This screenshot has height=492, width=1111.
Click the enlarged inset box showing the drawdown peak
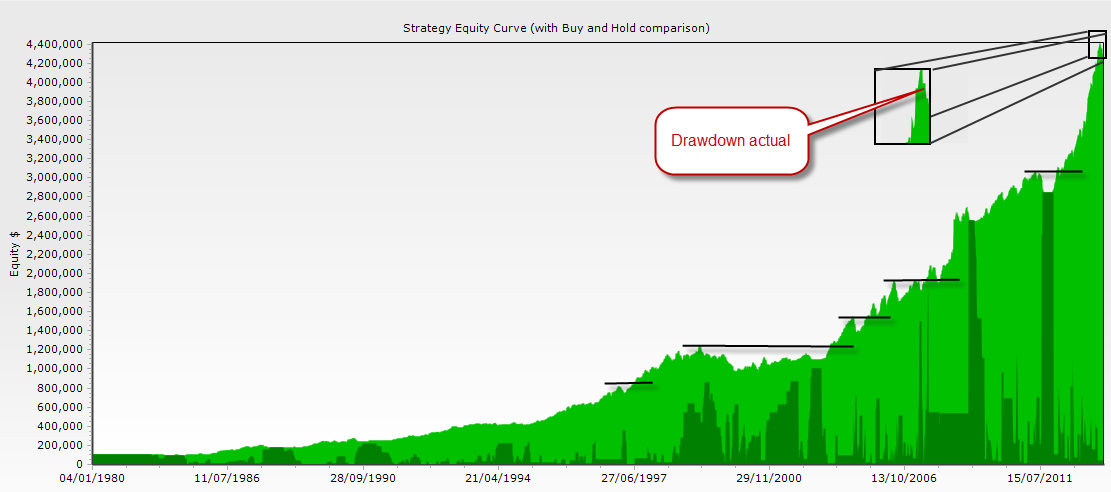click(x=902, y=106)
